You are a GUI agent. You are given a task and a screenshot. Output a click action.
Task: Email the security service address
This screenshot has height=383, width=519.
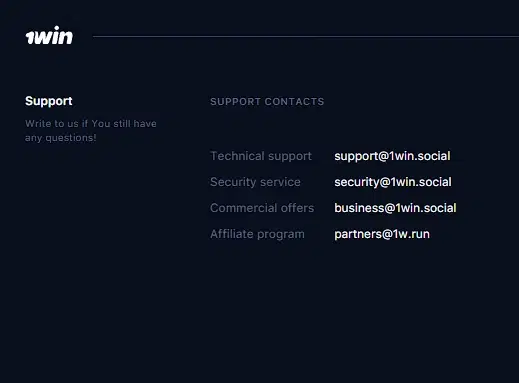coord(393,182)
